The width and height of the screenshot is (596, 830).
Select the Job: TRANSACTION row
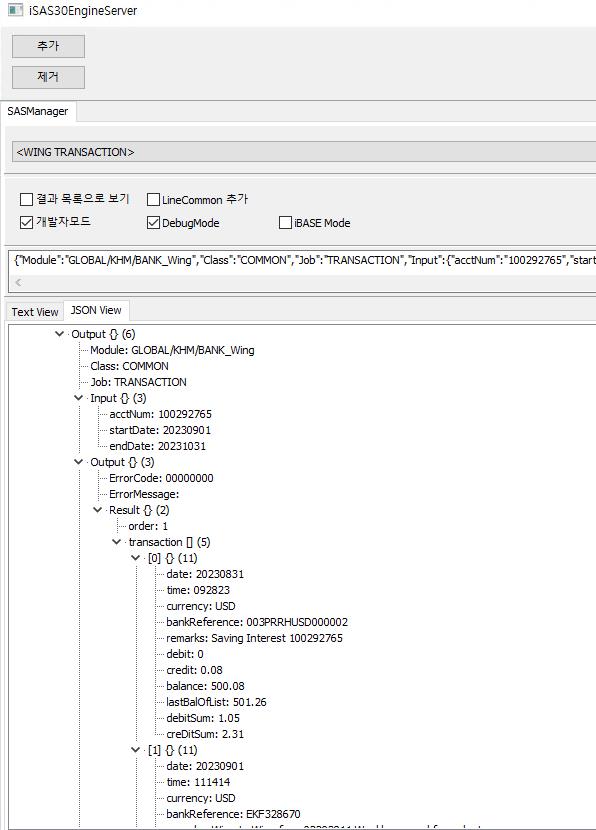click(x=138, y=382)
